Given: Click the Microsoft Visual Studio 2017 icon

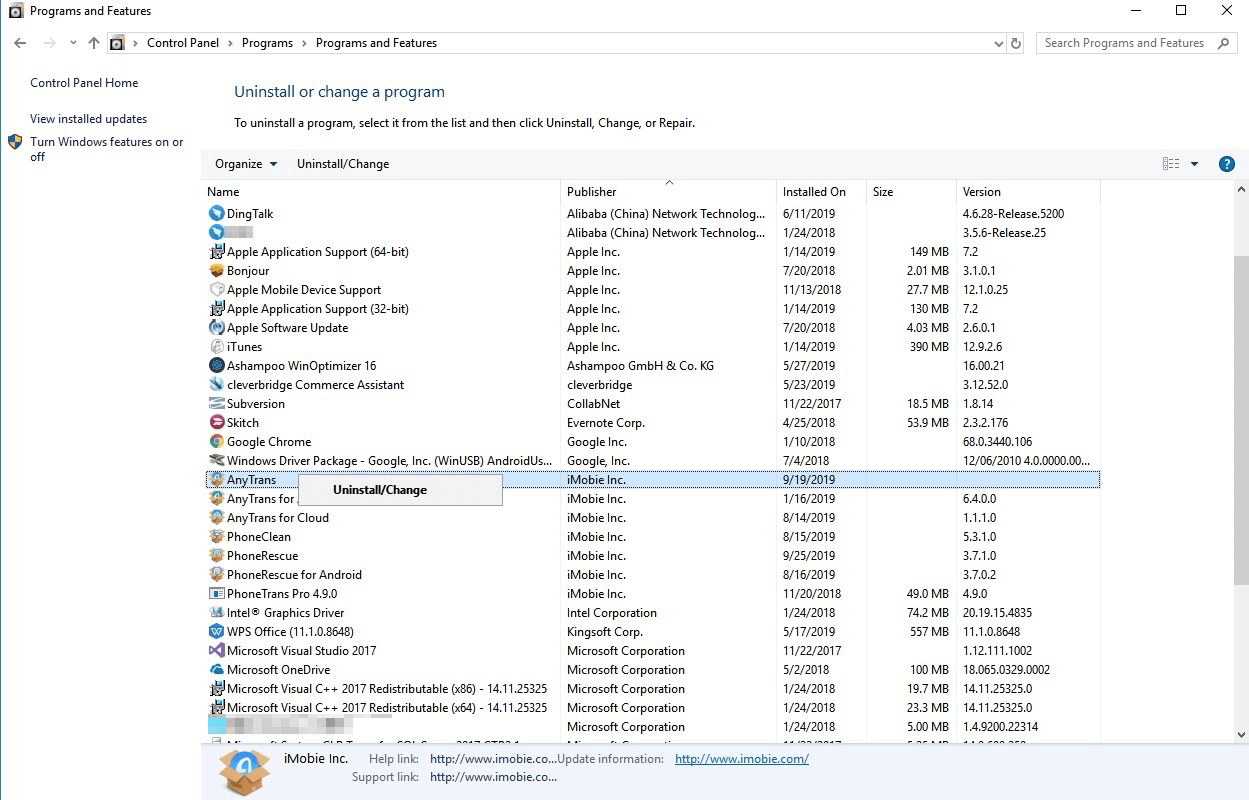Looking at the screenshot, I should (x=217, y=651).
